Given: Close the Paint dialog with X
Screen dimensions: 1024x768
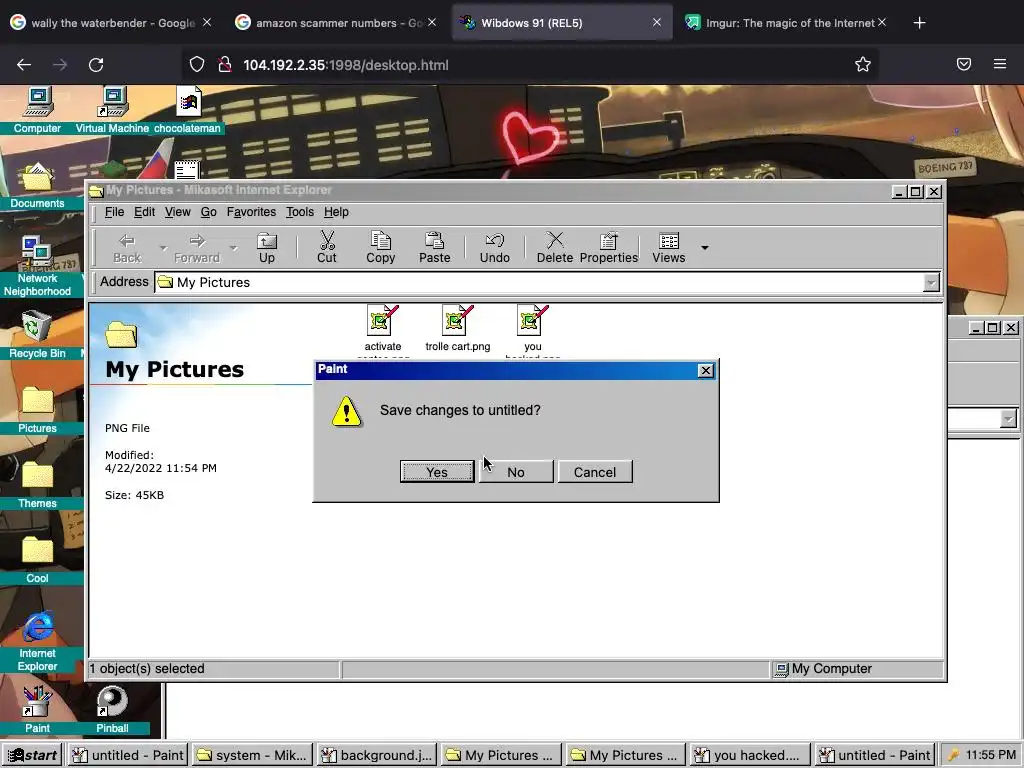Looking at the screenshot, I should pos(705,370).
